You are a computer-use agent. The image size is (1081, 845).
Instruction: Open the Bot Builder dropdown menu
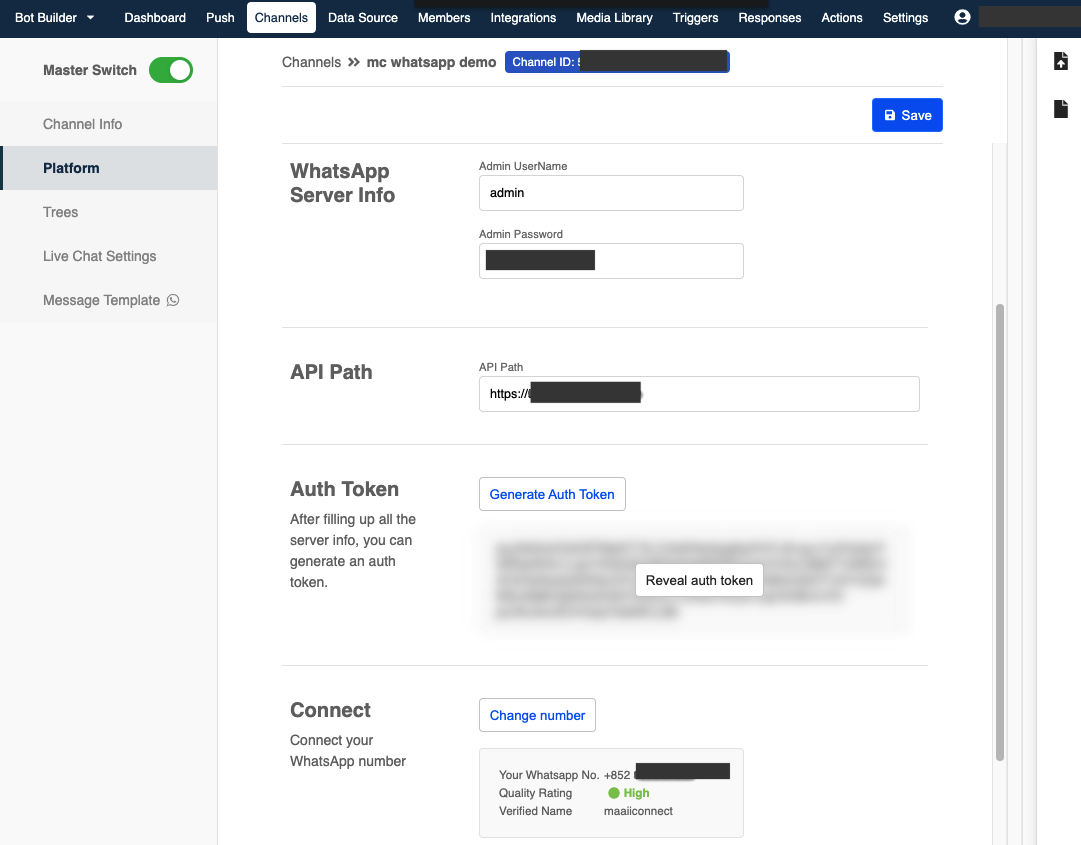pyautogui.click(x=54, y=17)
